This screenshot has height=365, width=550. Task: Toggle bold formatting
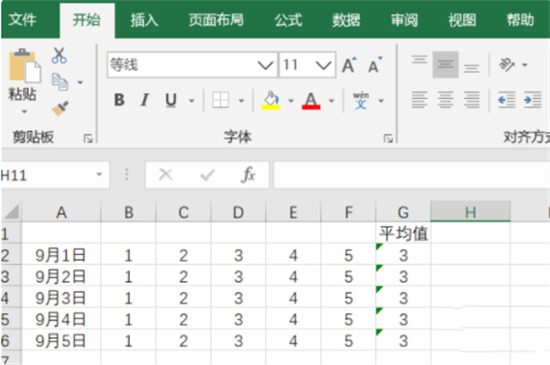pyautogui.click(x=119, y=100)
